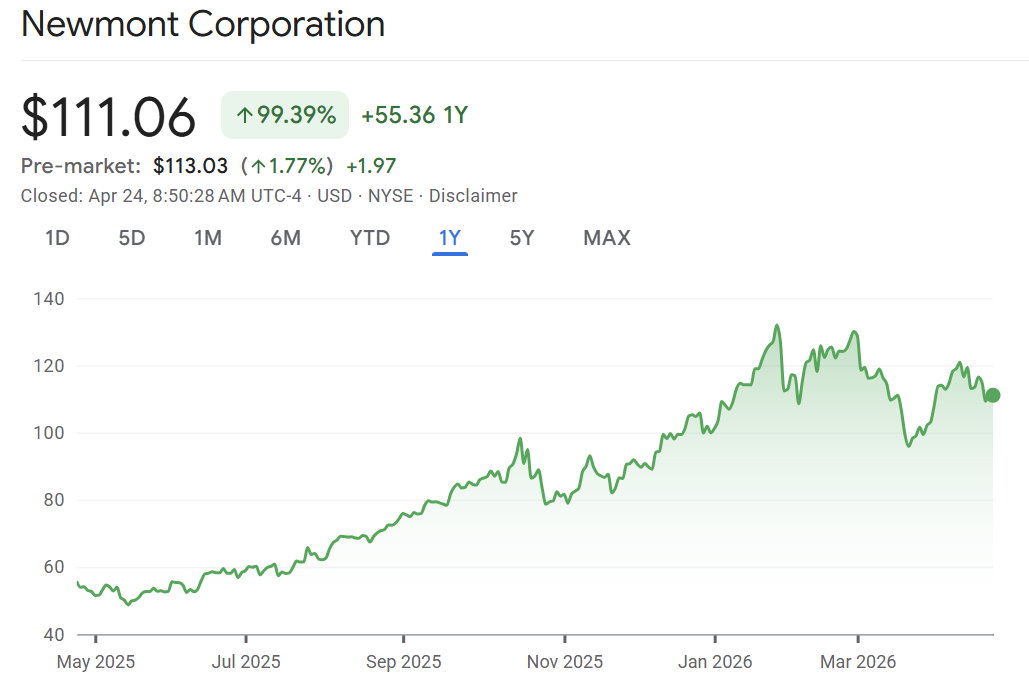This screenshot has width=1029, height=688.
Task: Click the May 2025 axis label
Action: point(96,661)
